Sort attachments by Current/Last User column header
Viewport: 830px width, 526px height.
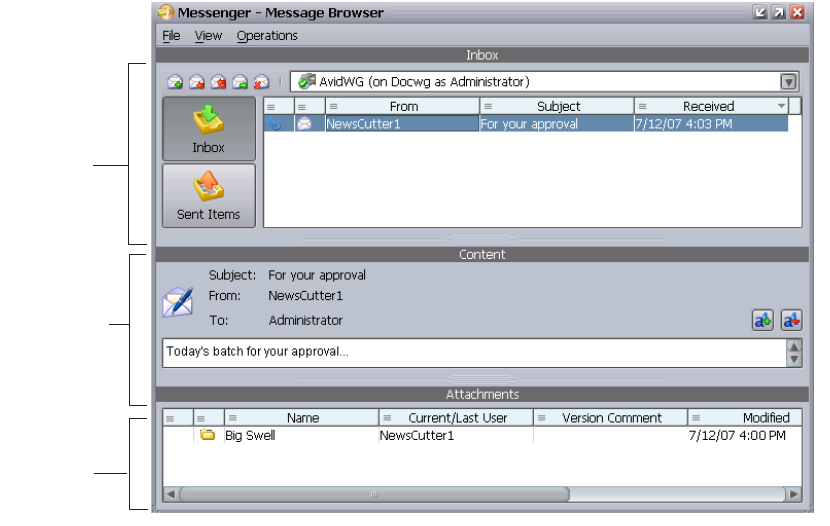point(456,418)
